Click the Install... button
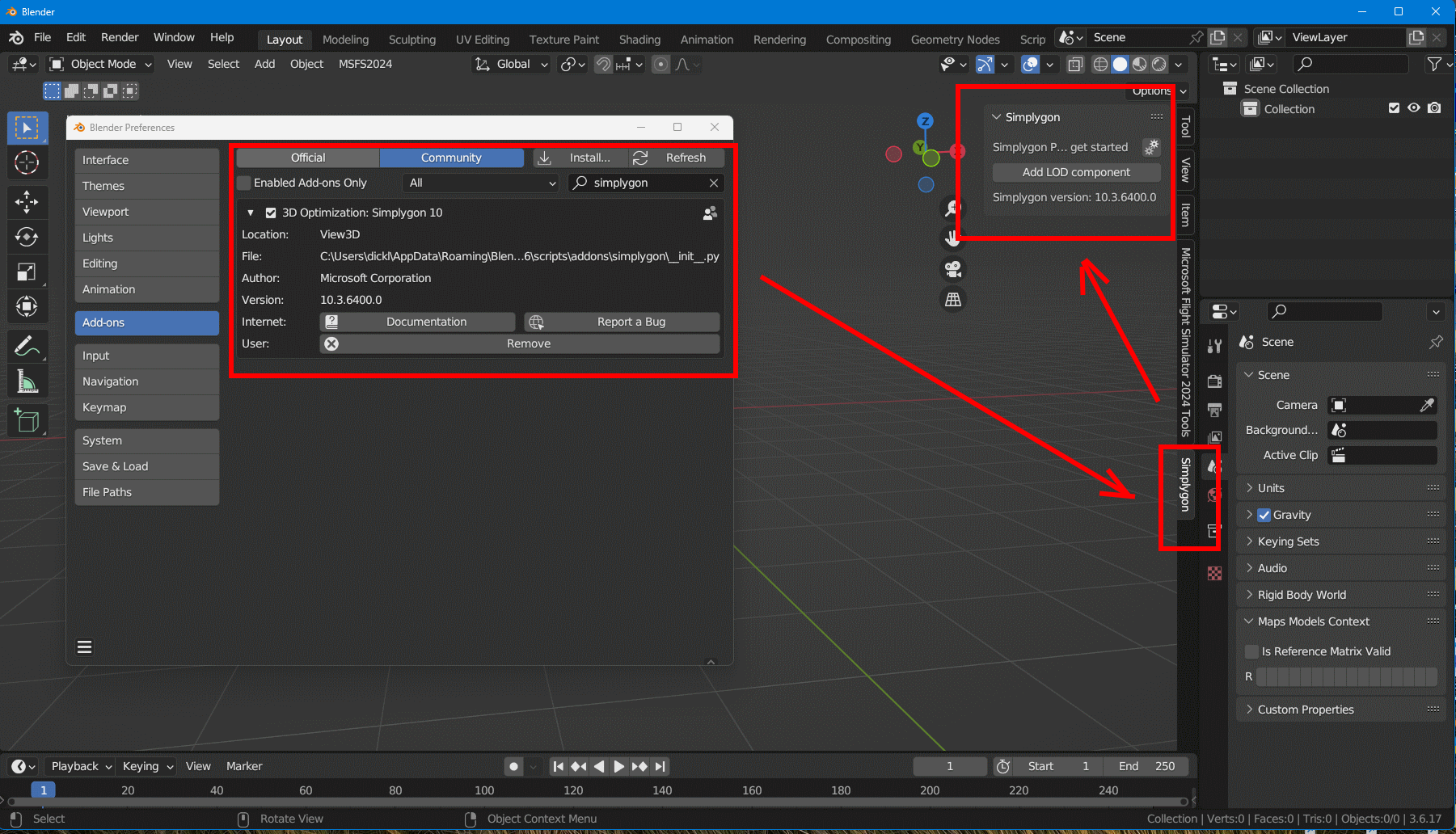1456x834 pixels. pyautogui.click(x=580, y=158)
